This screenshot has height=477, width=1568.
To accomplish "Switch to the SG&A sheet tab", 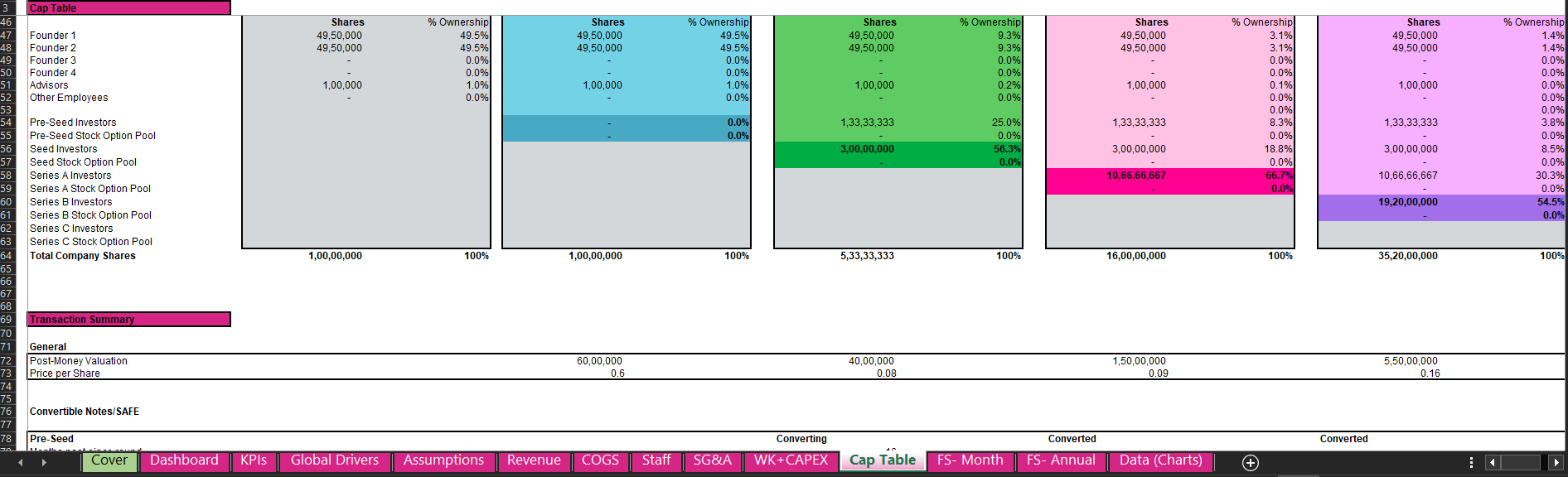I will coord(713,460).
